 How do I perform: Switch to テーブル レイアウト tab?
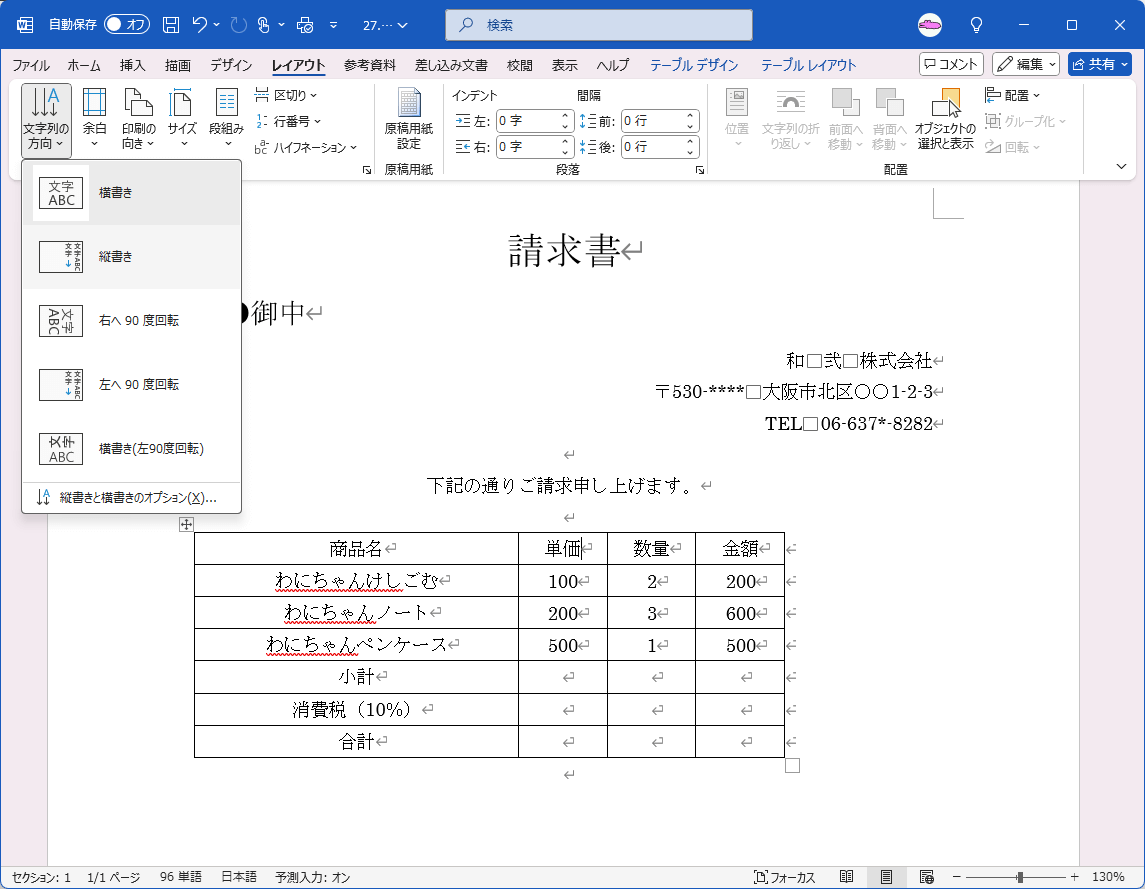pyautogui.click(x=808, y=65)
